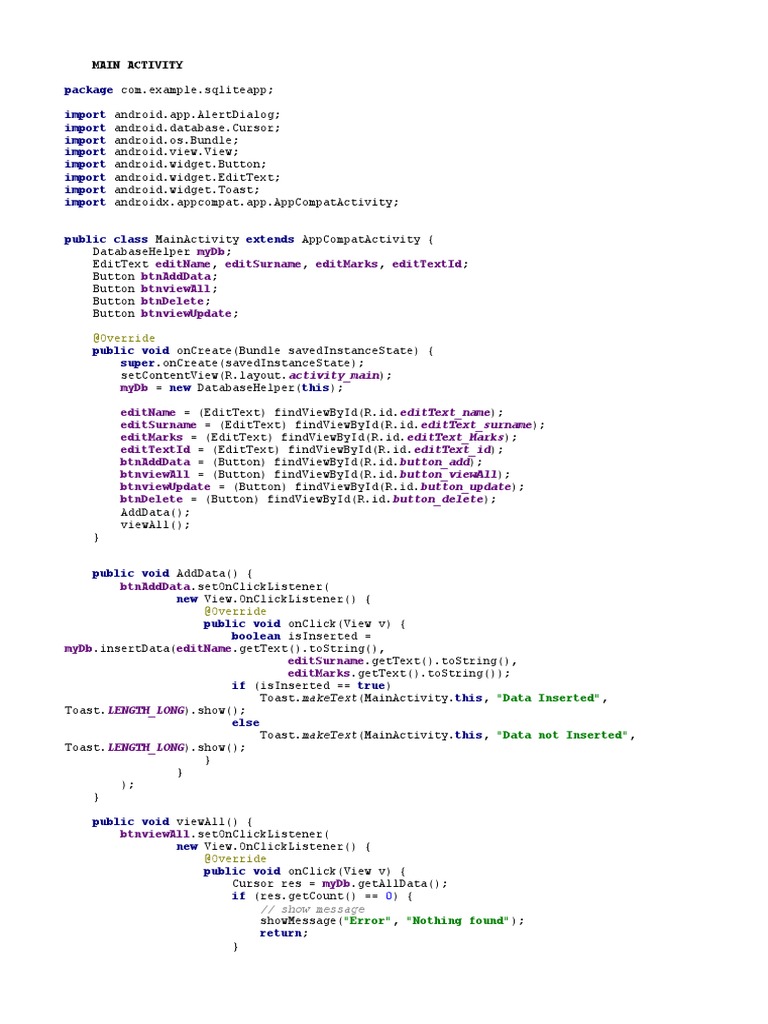Screen dimensions: 768x1024
Task: Click the boolean isInserted = line
Action: (x=301, y=637)
